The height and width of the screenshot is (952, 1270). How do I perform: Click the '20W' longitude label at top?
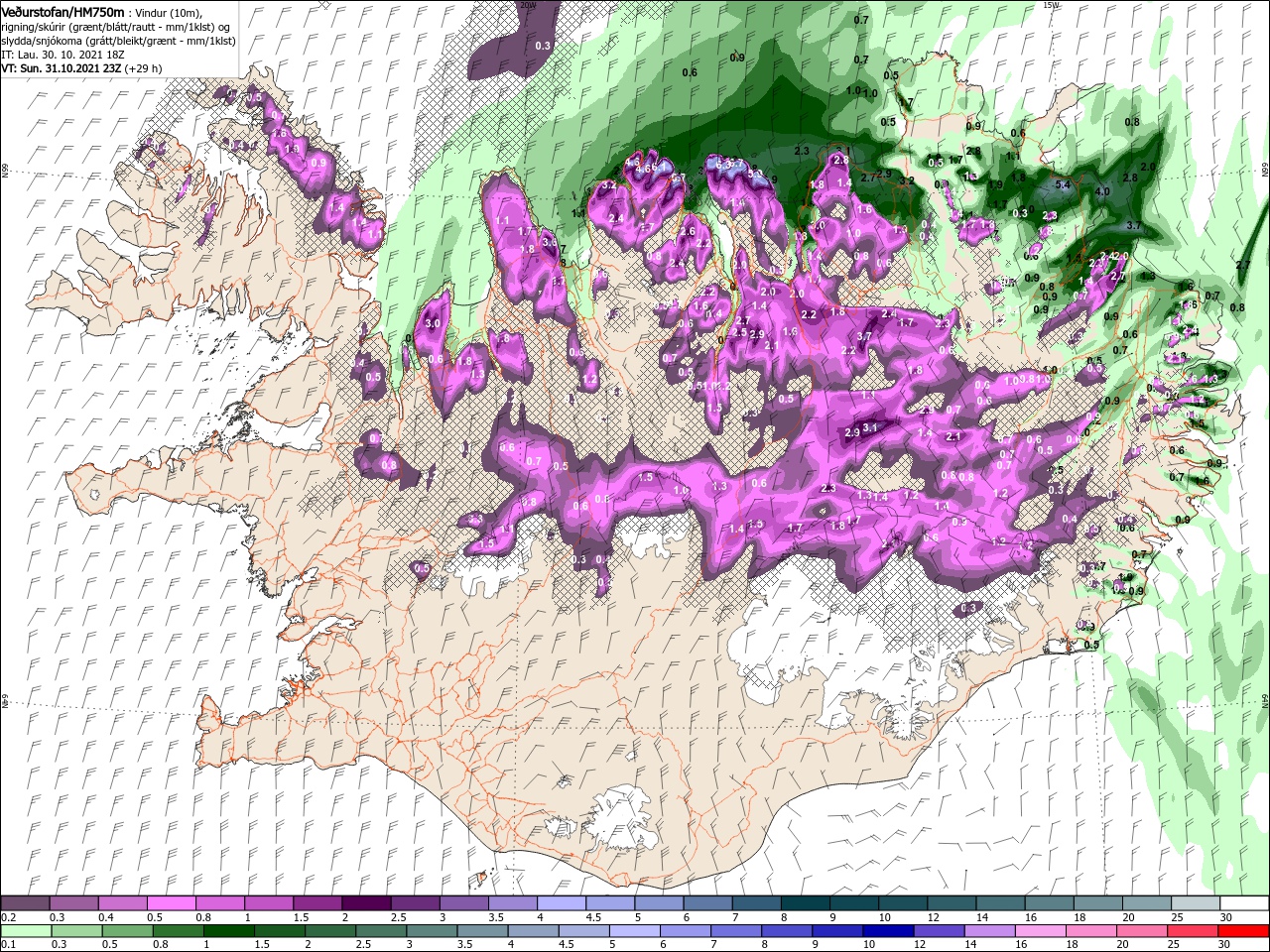528,5
